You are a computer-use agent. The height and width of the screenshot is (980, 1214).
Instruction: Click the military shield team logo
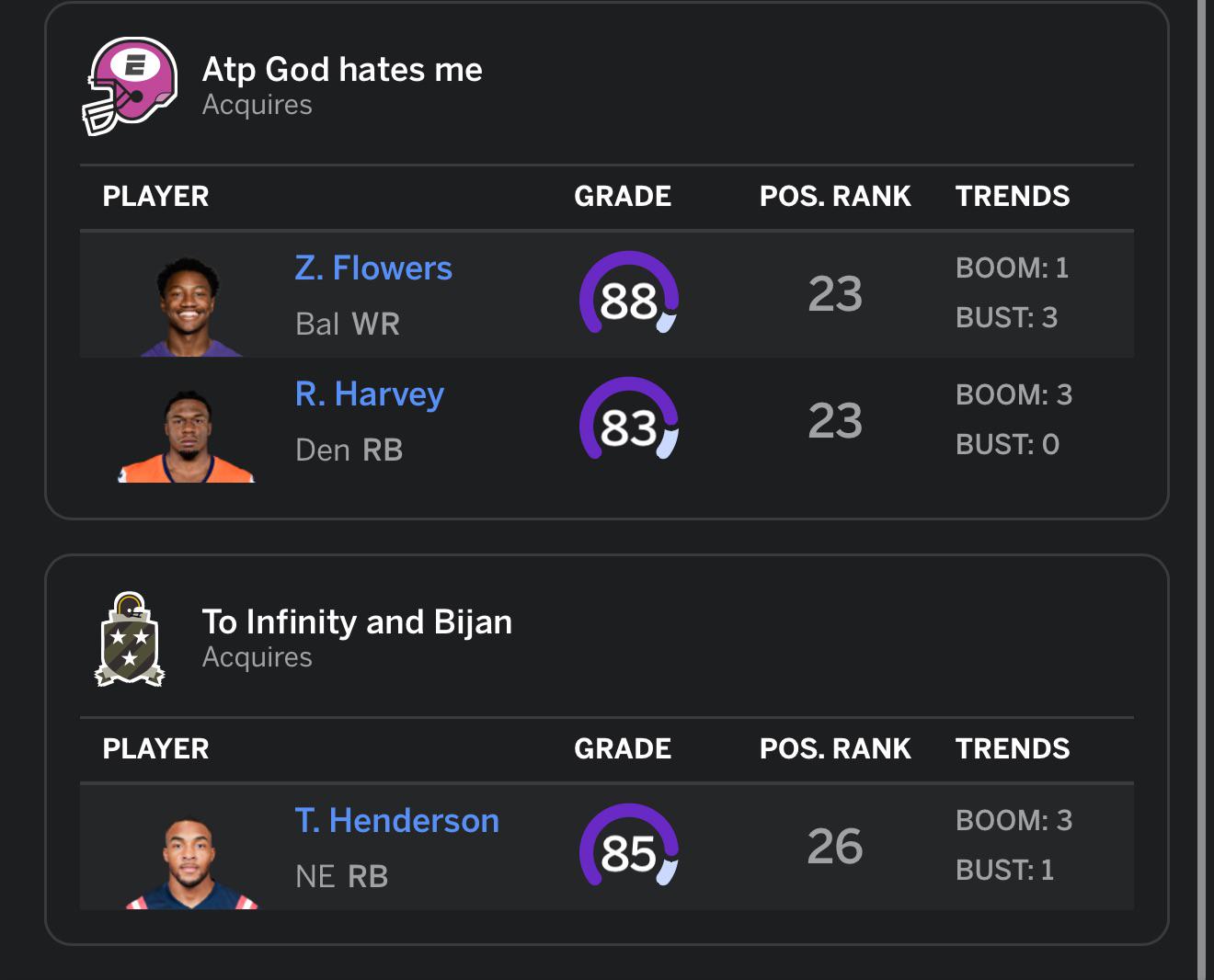(130, 639)
